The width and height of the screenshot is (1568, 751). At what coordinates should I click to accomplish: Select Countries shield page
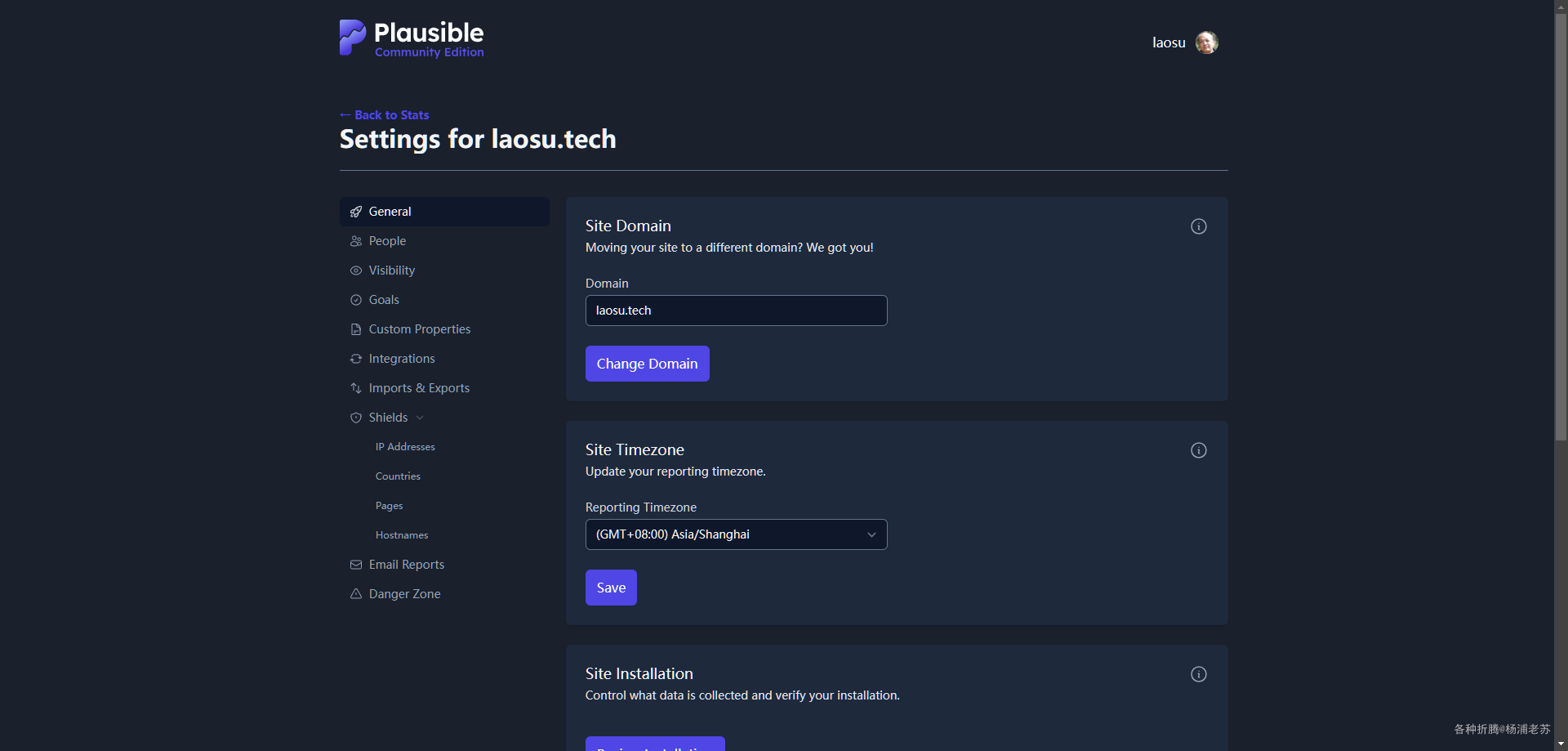pyautogui.click(x=398, y=476)
